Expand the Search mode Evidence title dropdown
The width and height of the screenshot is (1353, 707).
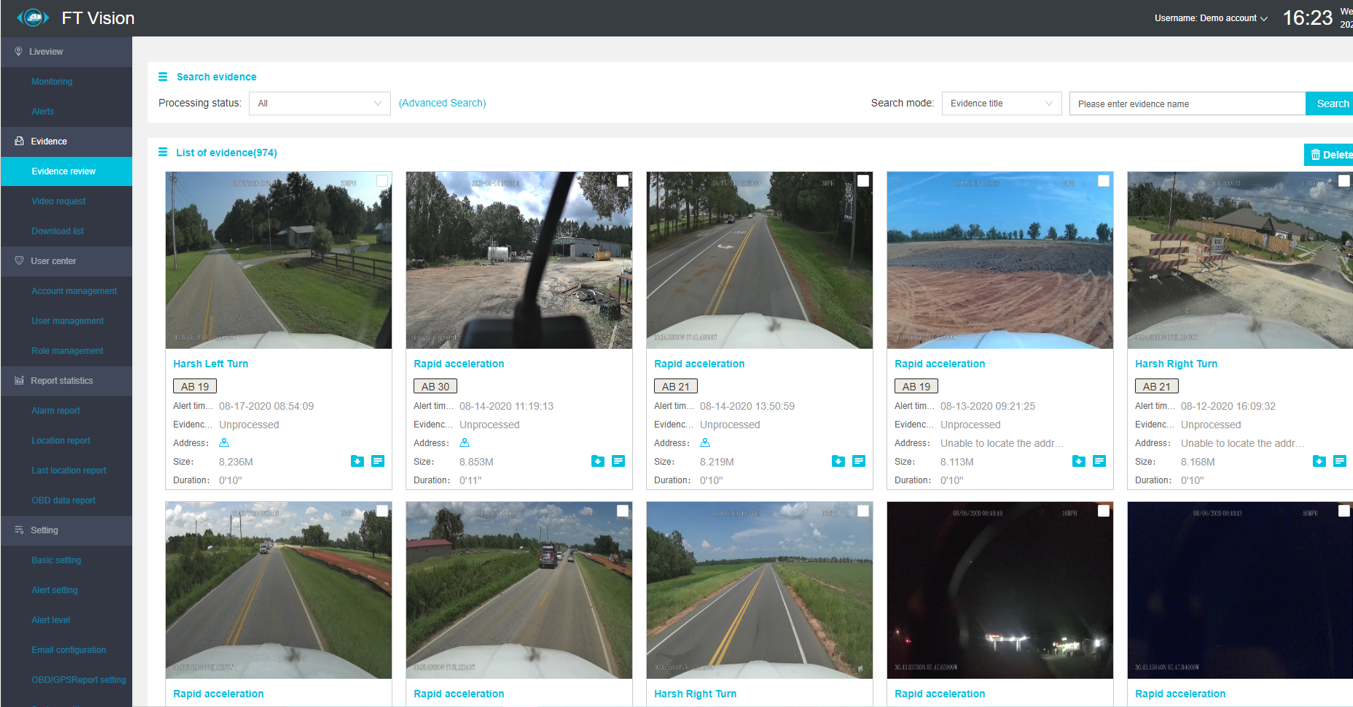point(1001,103)
